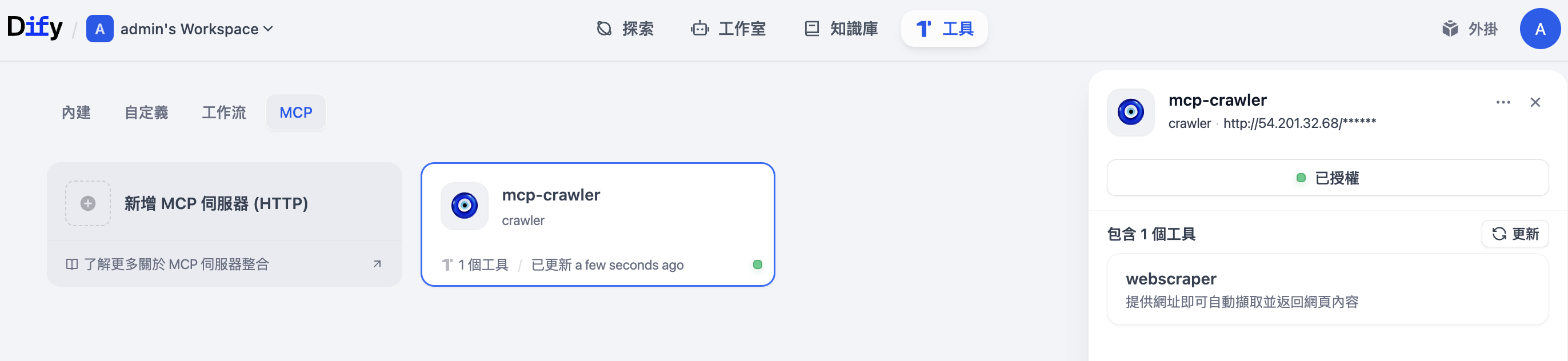Go to the 探索 Explore page
This screenshot has width=1568, height=361.
pyautogui.click(x=625, y=29)
